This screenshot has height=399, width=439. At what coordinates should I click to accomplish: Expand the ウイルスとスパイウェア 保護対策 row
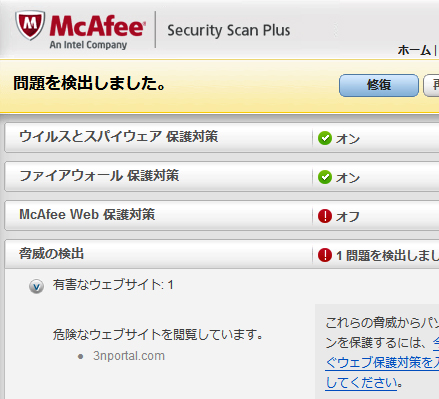click(x=221, y=138)
